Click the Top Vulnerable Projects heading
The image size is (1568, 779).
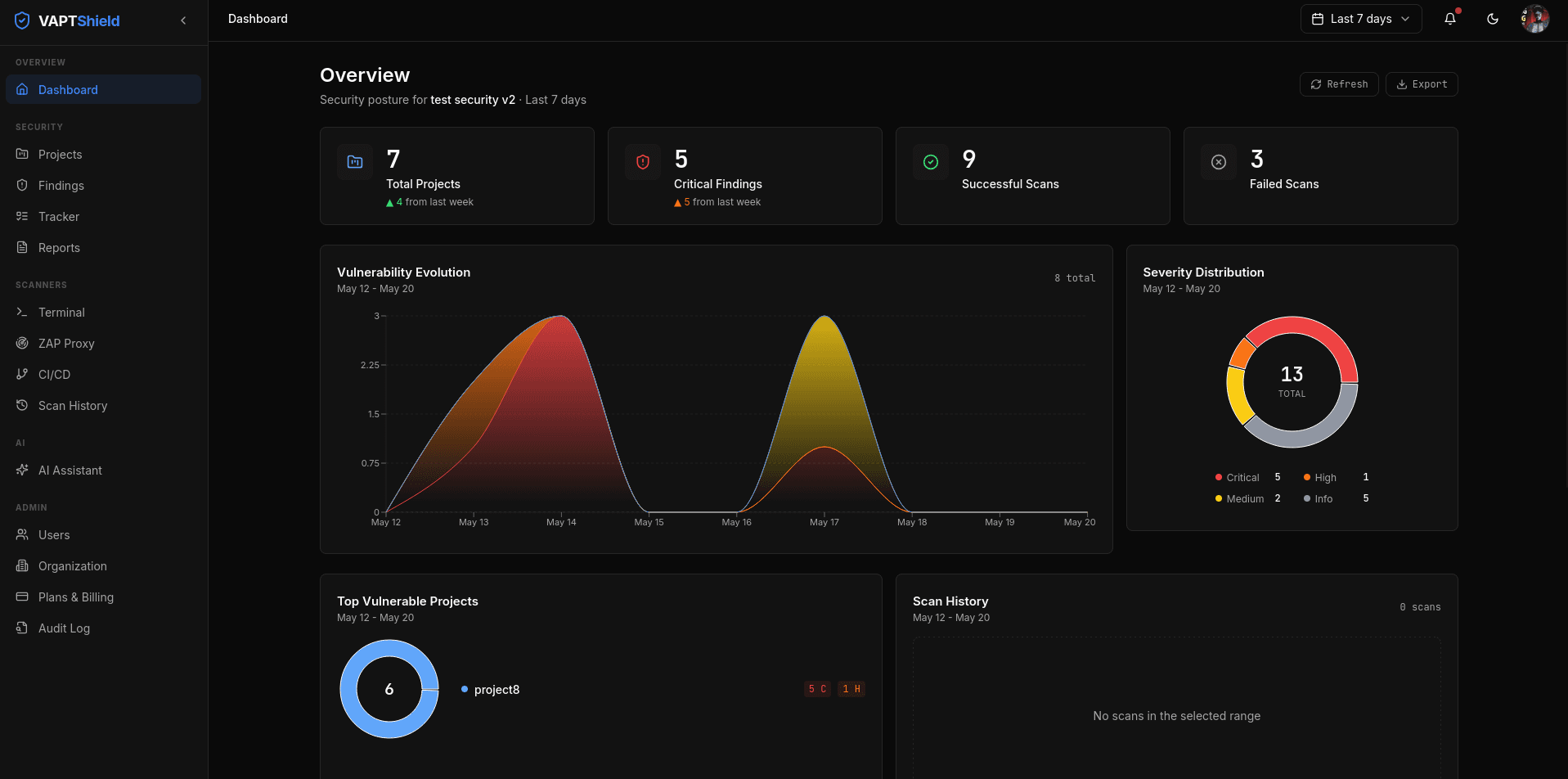point(407,601)
